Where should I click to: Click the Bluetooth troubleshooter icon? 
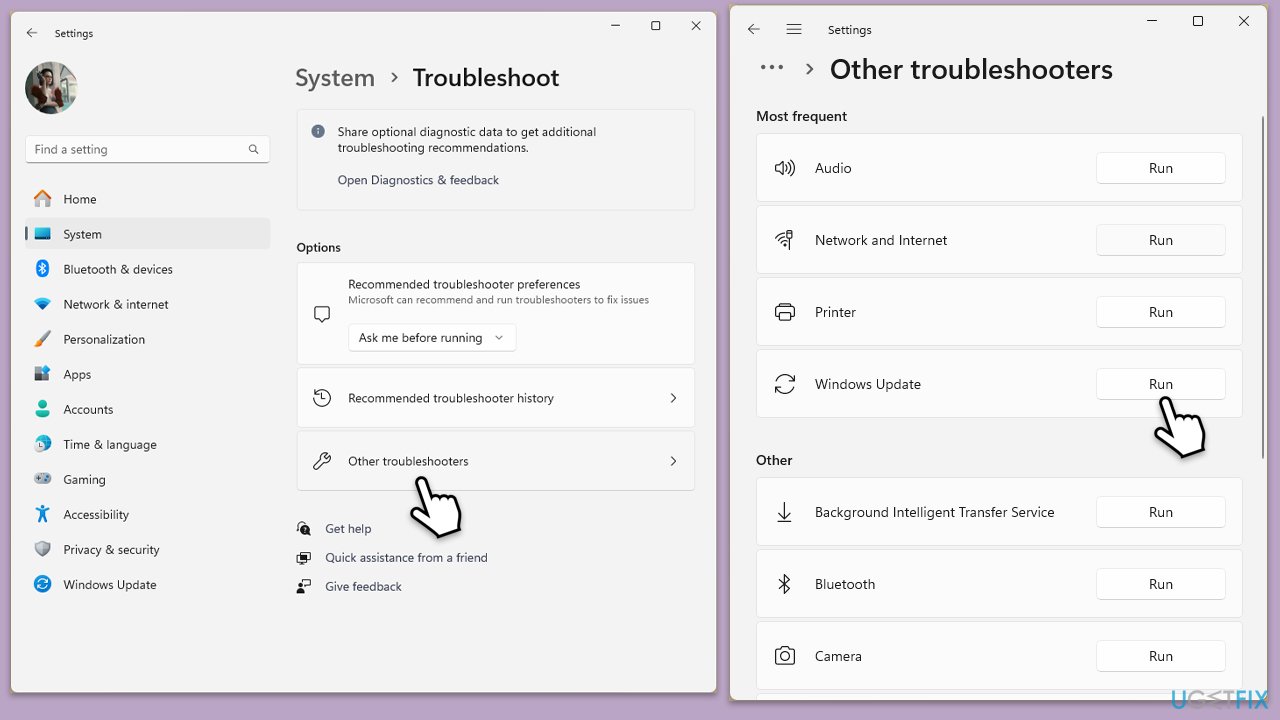pos(785,584)
